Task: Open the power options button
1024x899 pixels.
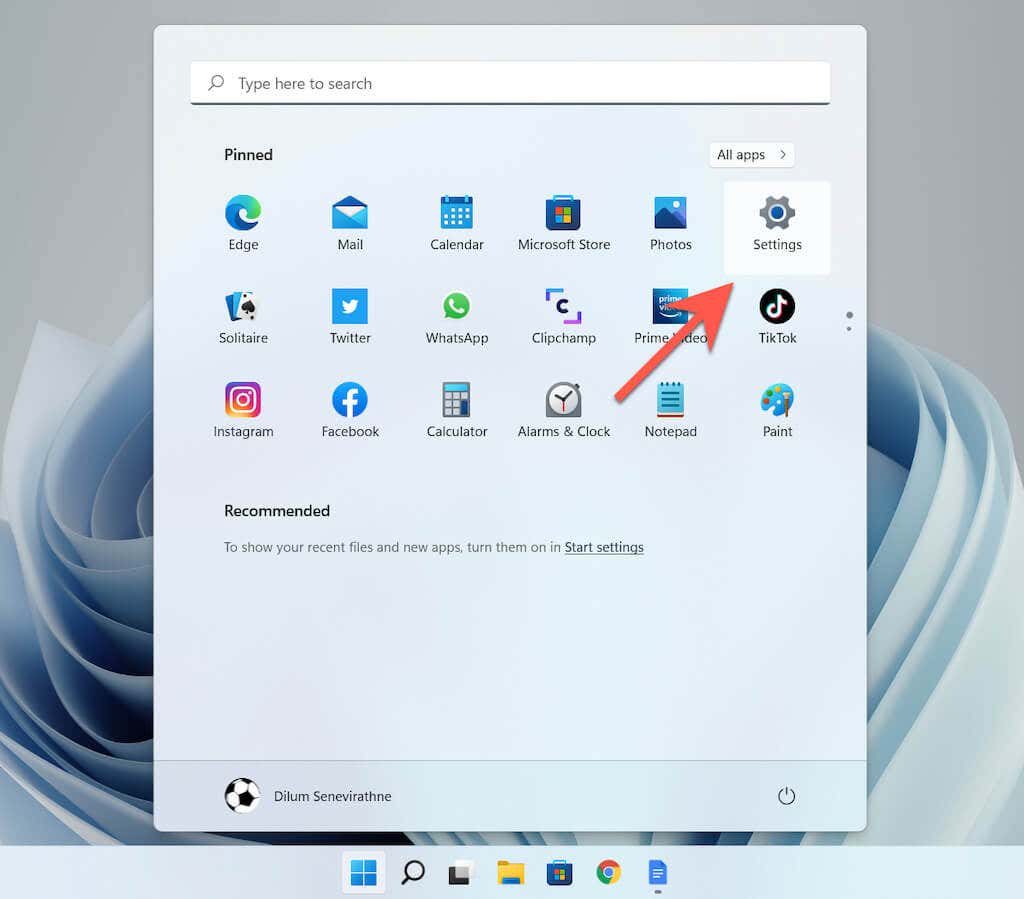Action: click(x=786, y=796)
